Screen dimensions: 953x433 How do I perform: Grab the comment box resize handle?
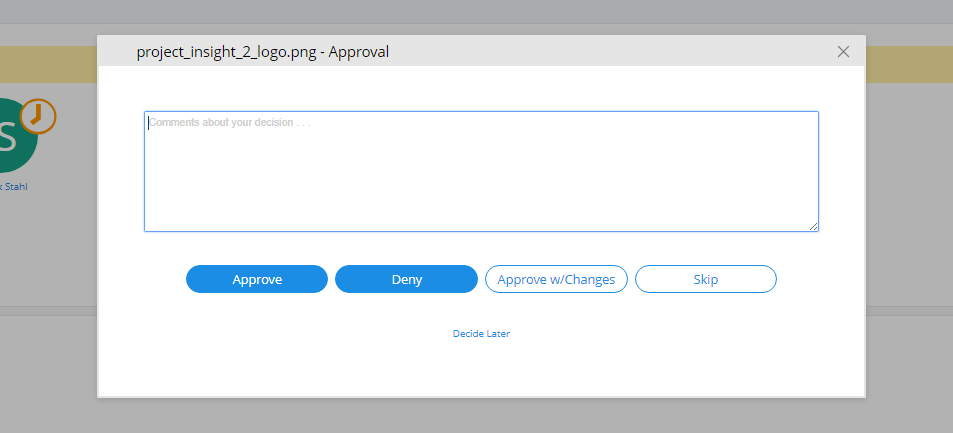814,227
